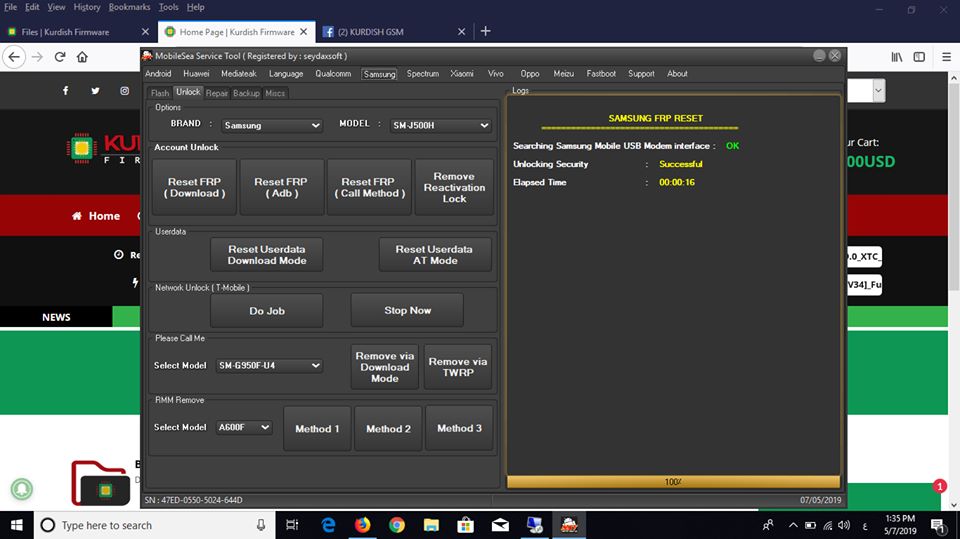Viewport: 960px width, 539px height.
Task: Click Reset FRP (Download) button
Action: pos(194,187)
